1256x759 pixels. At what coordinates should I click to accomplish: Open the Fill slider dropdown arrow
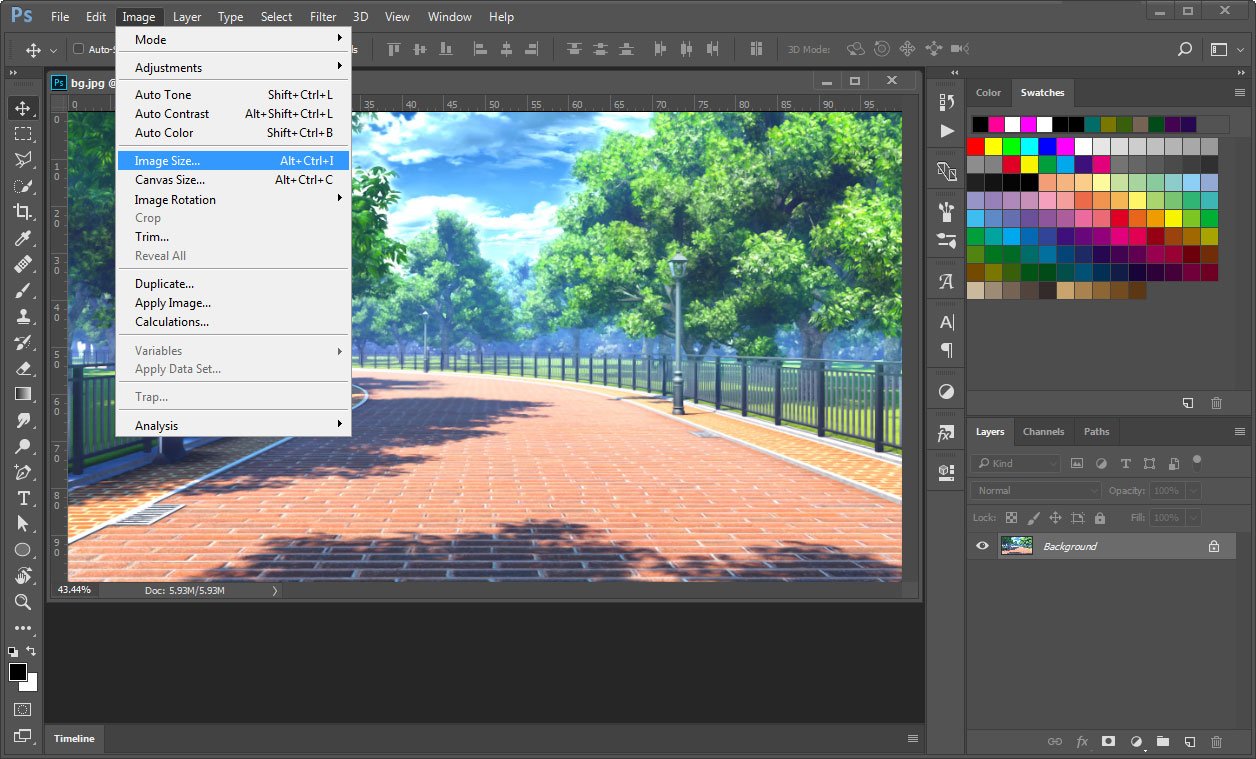pos(1192,518)
